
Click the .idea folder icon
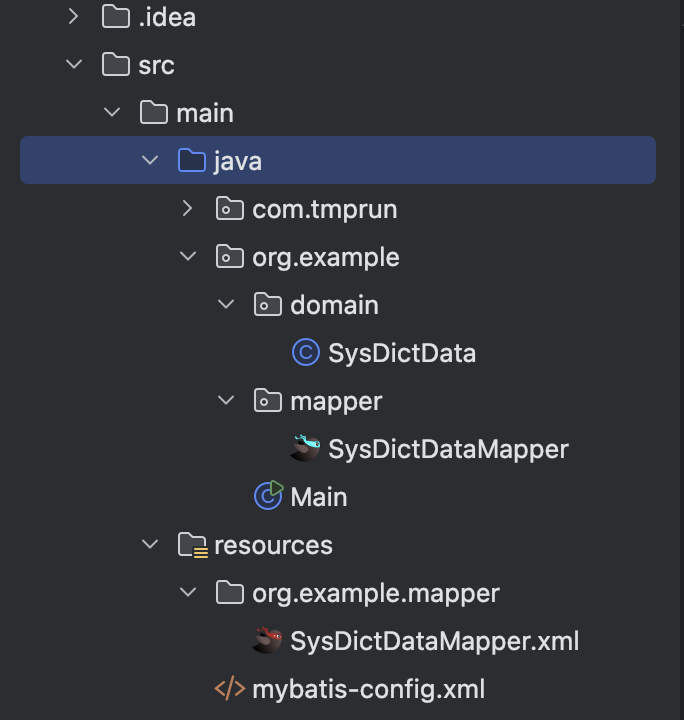click(x=116, y=17)
